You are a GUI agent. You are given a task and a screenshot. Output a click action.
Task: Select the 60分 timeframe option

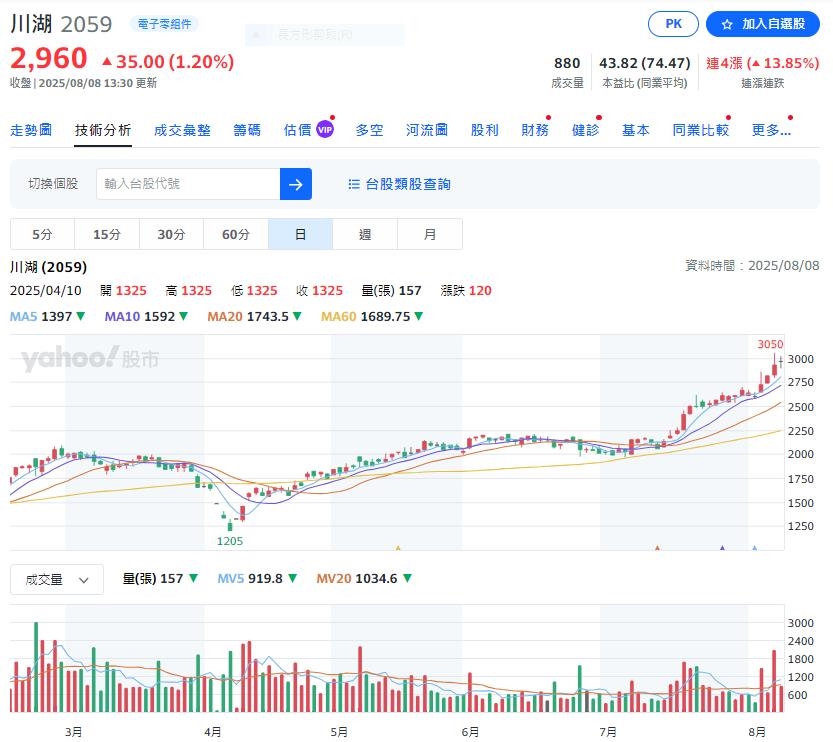(236, 233)
